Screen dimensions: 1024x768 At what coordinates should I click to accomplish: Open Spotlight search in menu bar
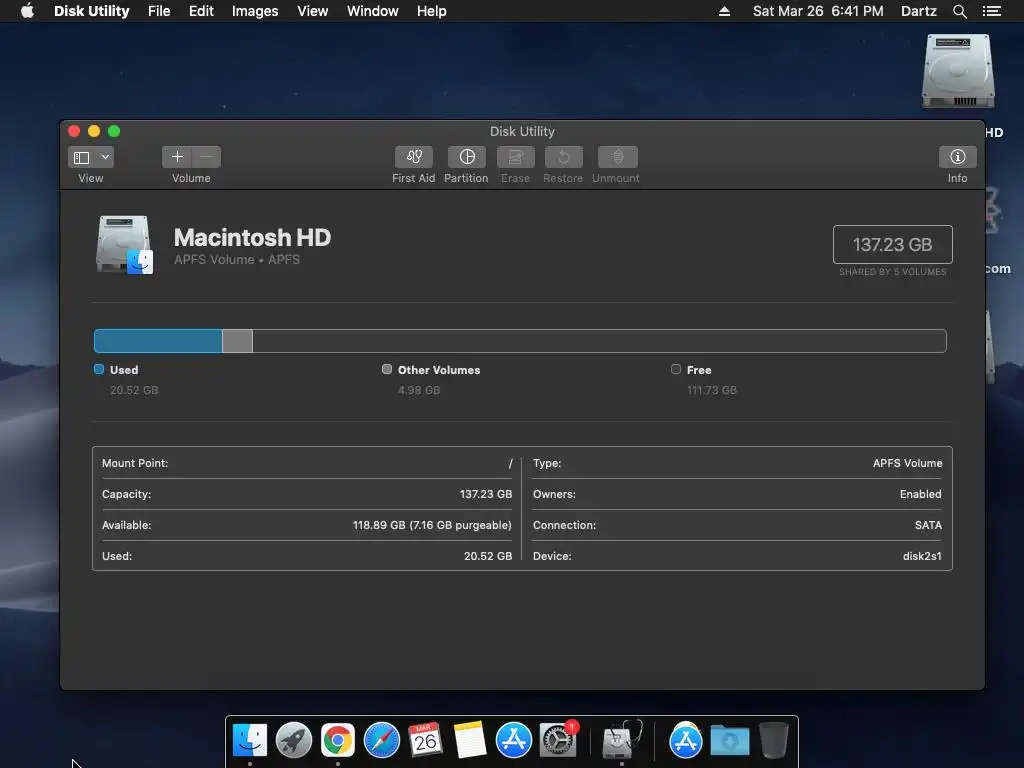pyautogui.click(x=959, y=11)
